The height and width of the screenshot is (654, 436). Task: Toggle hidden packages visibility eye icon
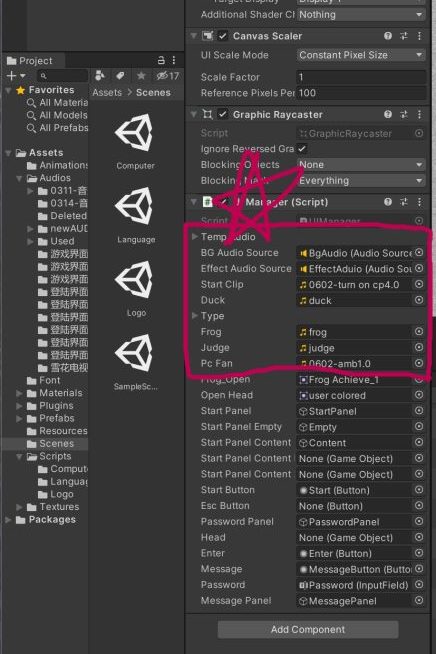click(x=168, y=75)
